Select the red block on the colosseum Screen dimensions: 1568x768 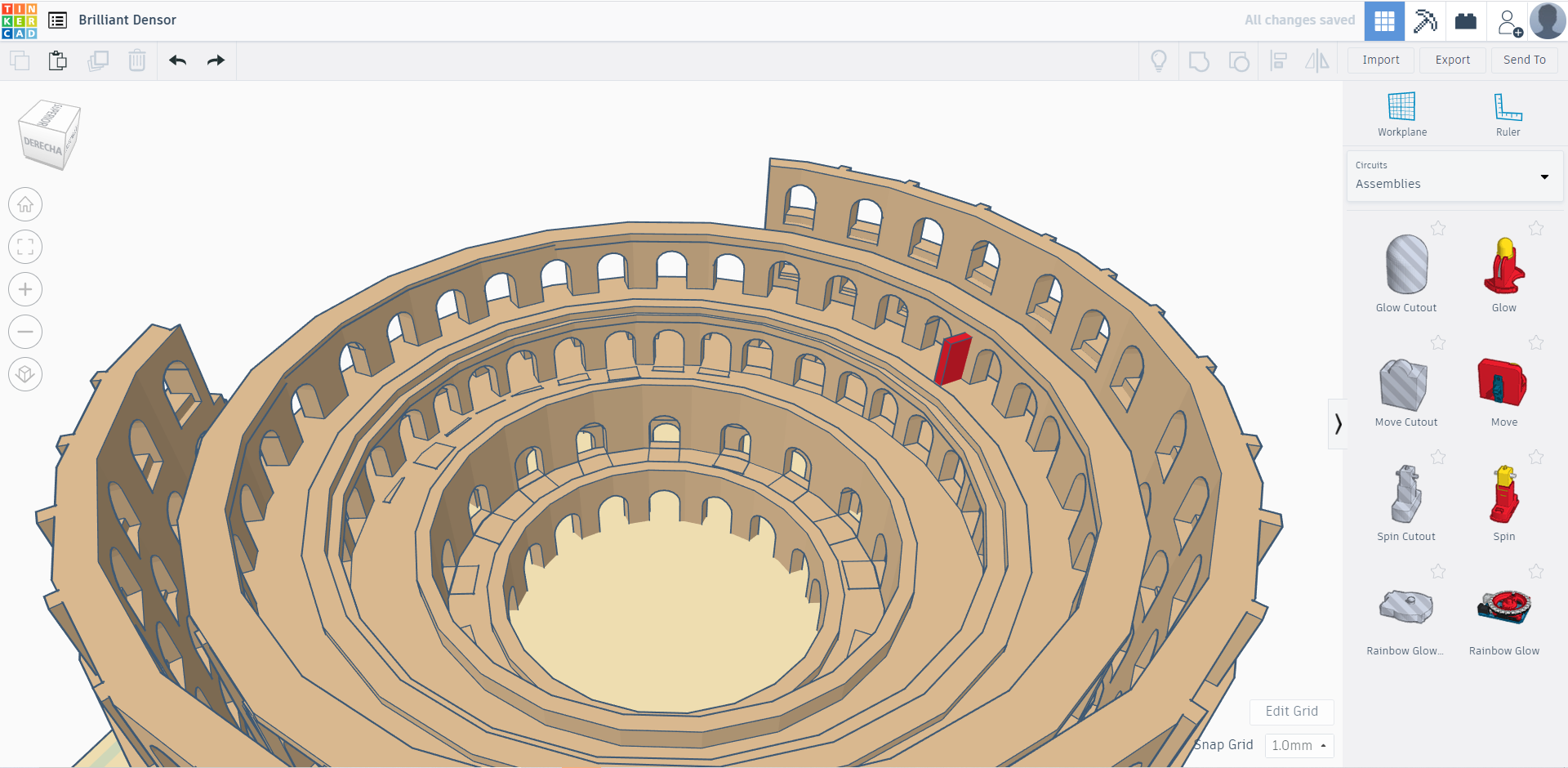[x=953, y=359]
